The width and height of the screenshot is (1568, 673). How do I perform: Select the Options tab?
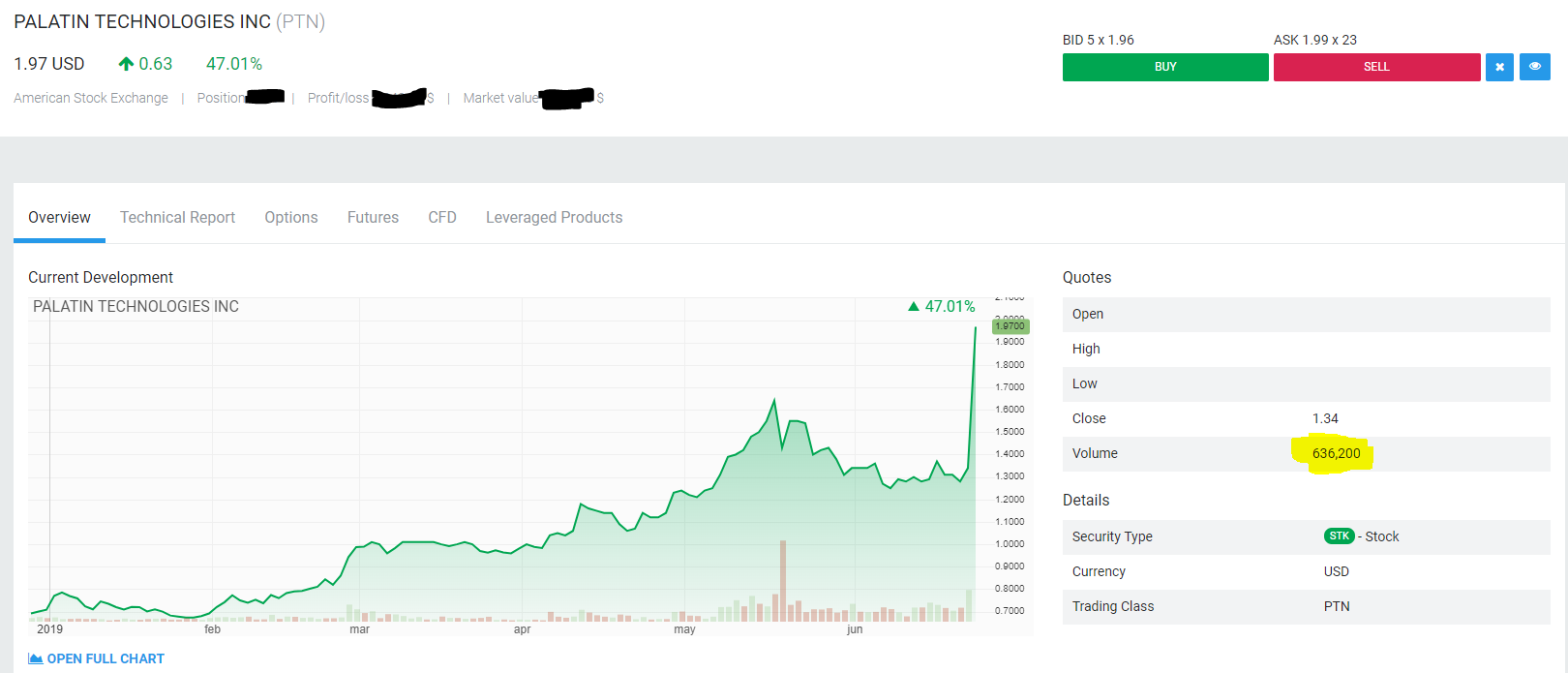coord(291,218)
